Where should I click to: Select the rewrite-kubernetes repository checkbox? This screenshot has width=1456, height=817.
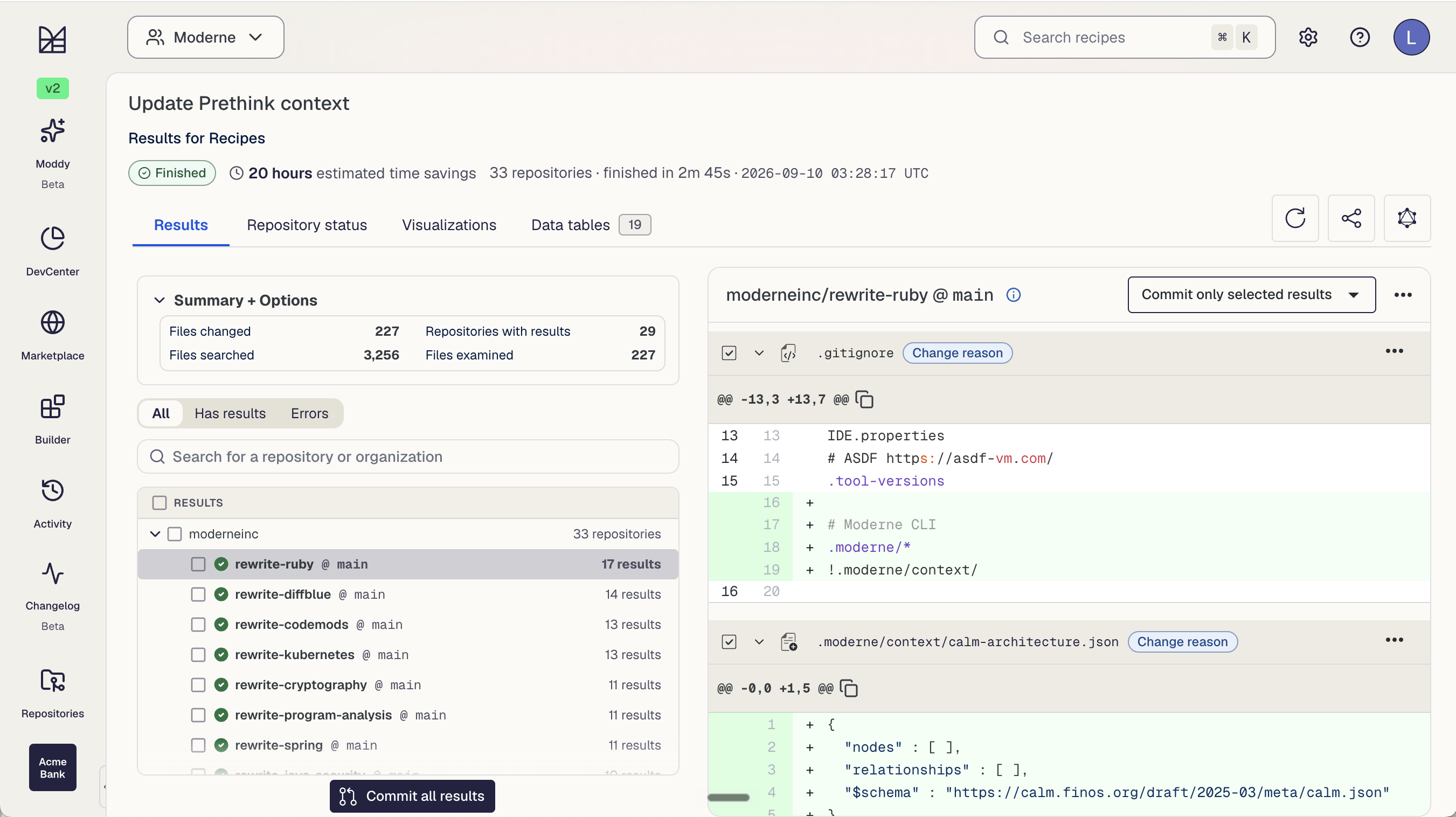click(x=198, y=655)
